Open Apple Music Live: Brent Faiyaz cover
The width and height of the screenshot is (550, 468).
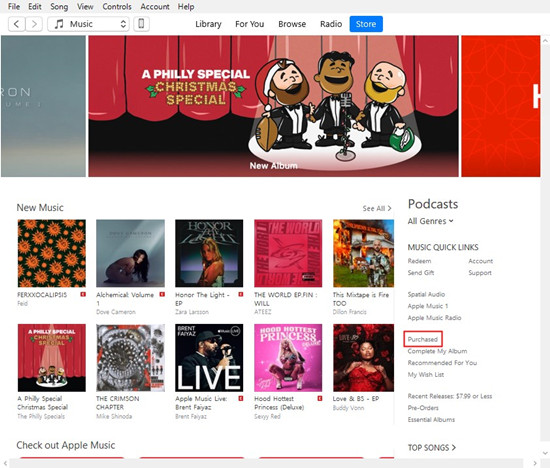(209, 357)
